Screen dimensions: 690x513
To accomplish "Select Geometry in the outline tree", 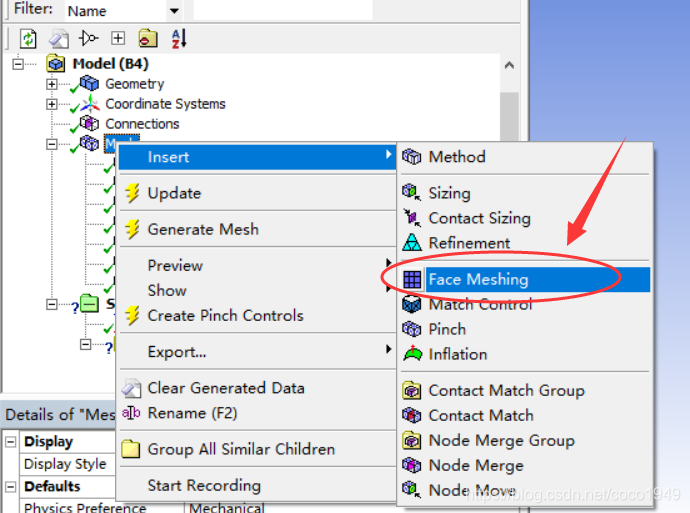I will click(x=135, y=84).
